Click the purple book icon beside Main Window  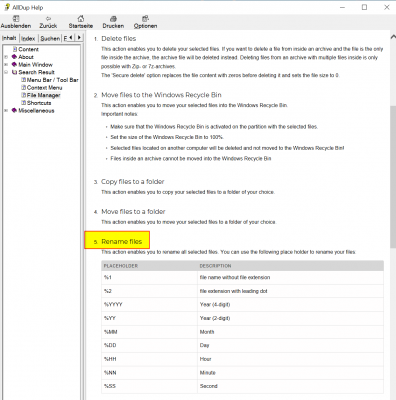pyautogui.click(x=14, y=64)
